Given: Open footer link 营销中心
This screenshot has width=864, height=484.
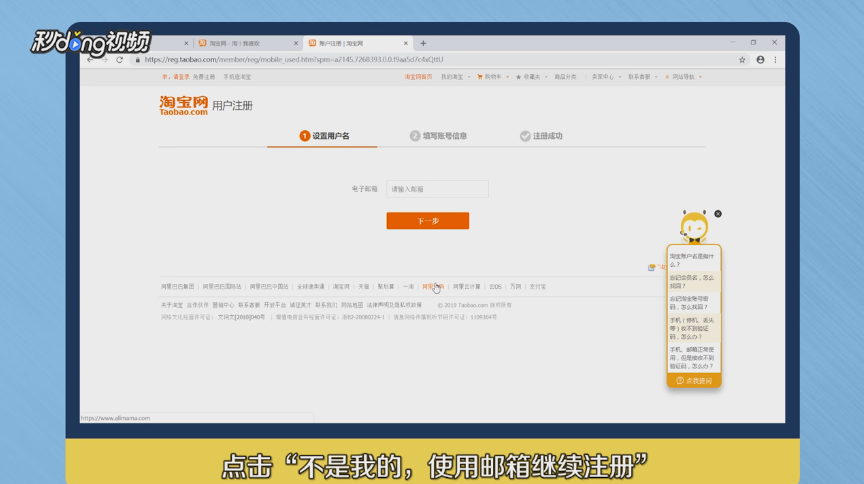Looking at the screenshot, I should click(223, 305).
